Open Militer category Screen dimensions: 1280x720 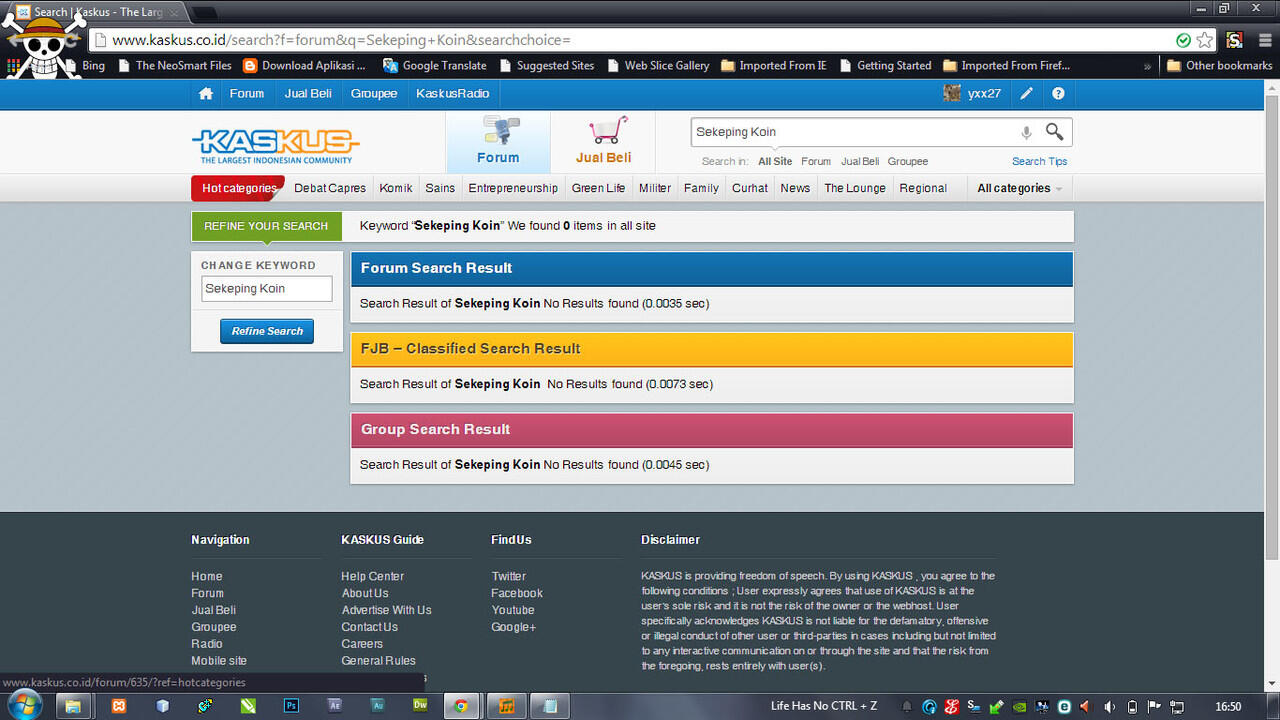click(655, 188)
